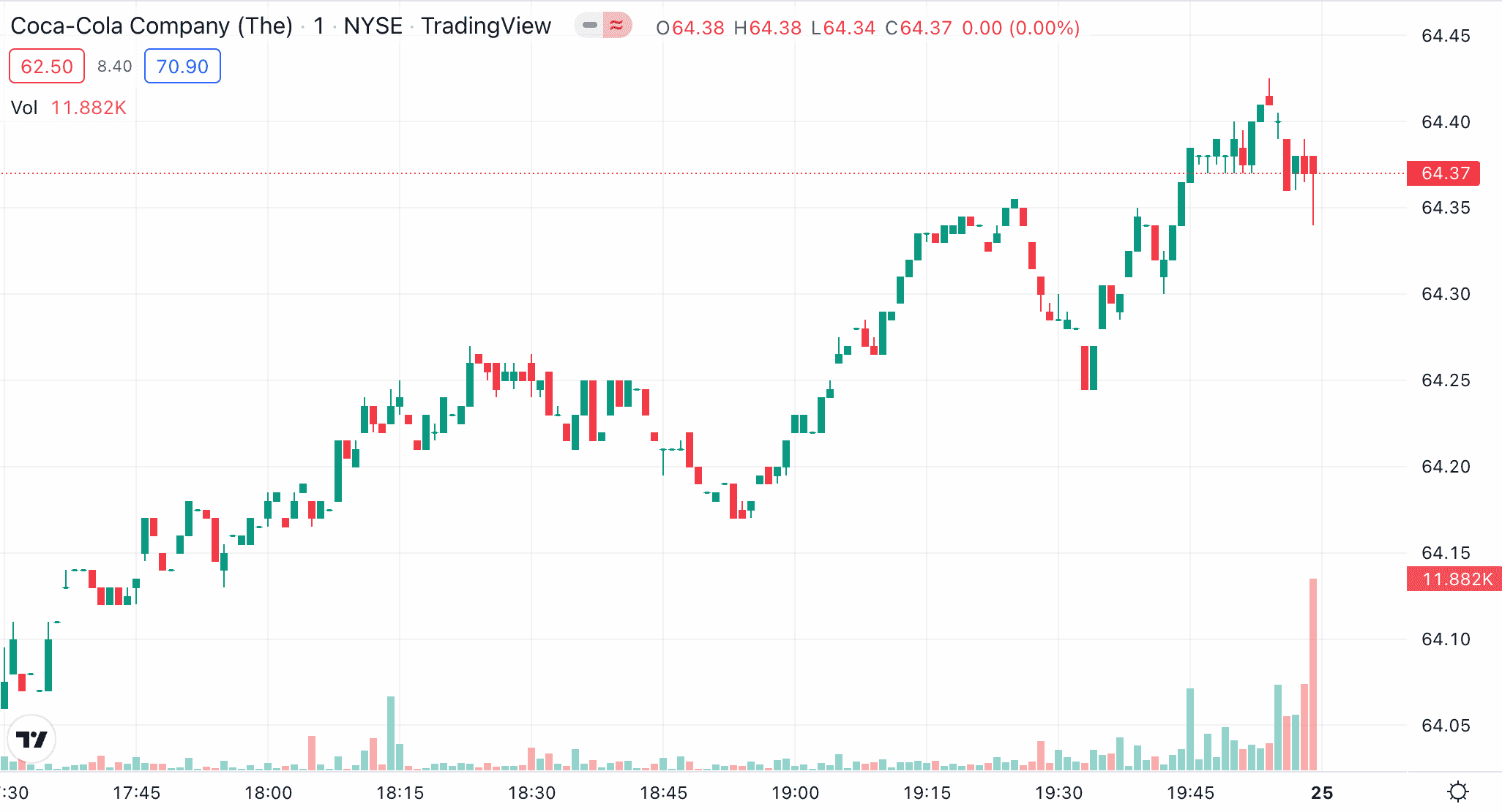
Task: Click the 19:30 time axis label
Action: 1059,793
